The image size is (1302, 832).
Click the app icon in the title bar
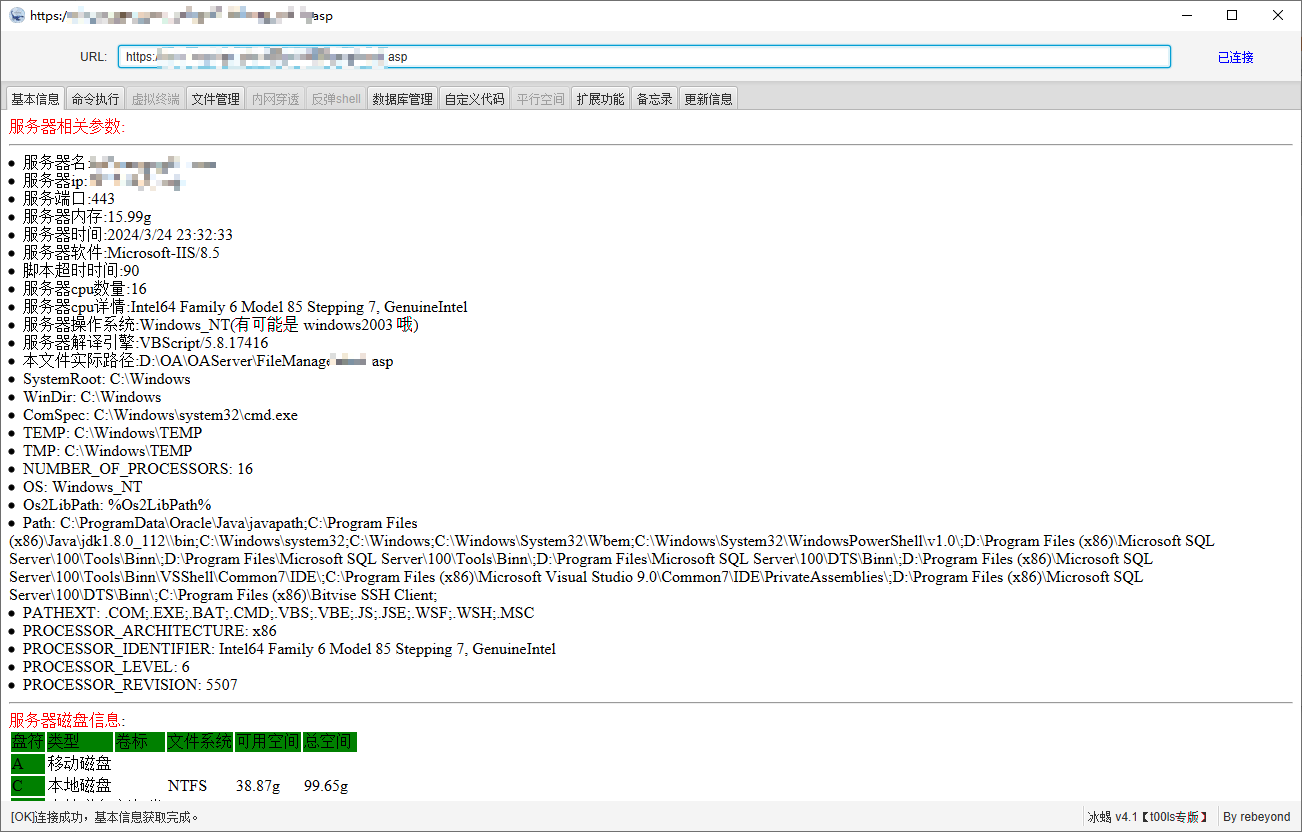pyautogui.click(x=17, y=15)
